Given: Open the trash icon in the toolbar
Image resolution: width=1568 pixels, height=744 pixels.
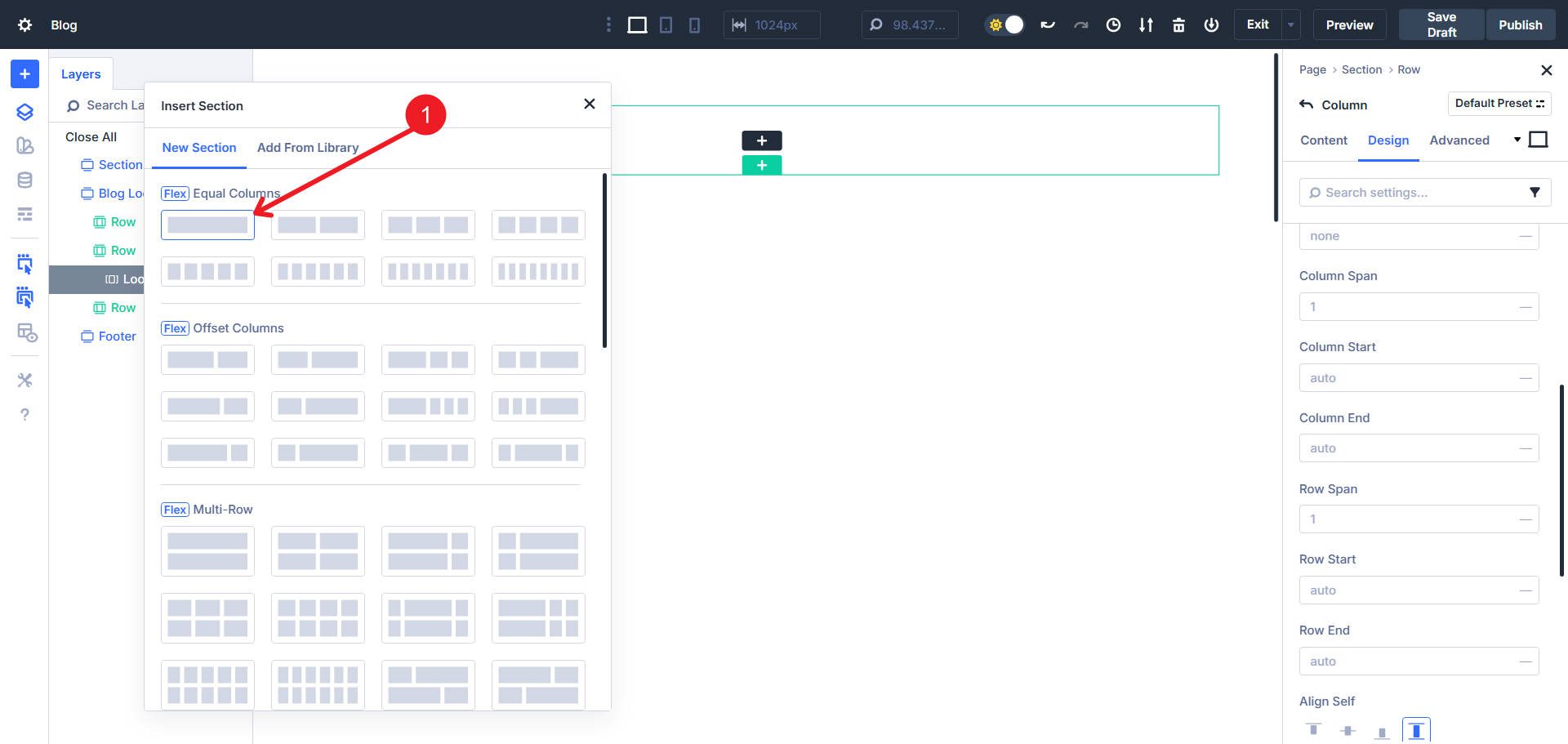Looking at the screenshot, I should [1178, 25].
